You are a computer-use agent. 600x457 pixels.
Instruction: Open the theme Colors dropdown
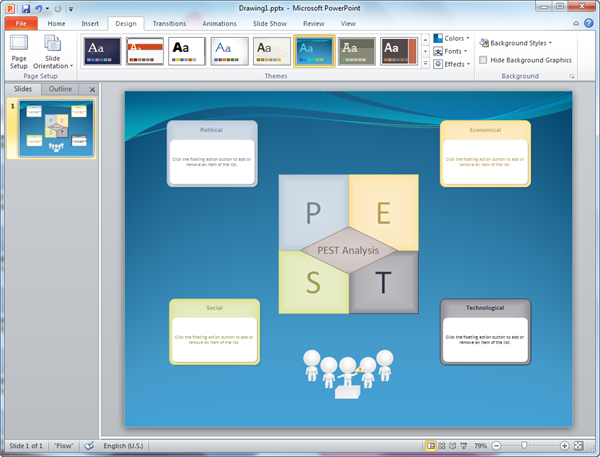click(452, 38)
